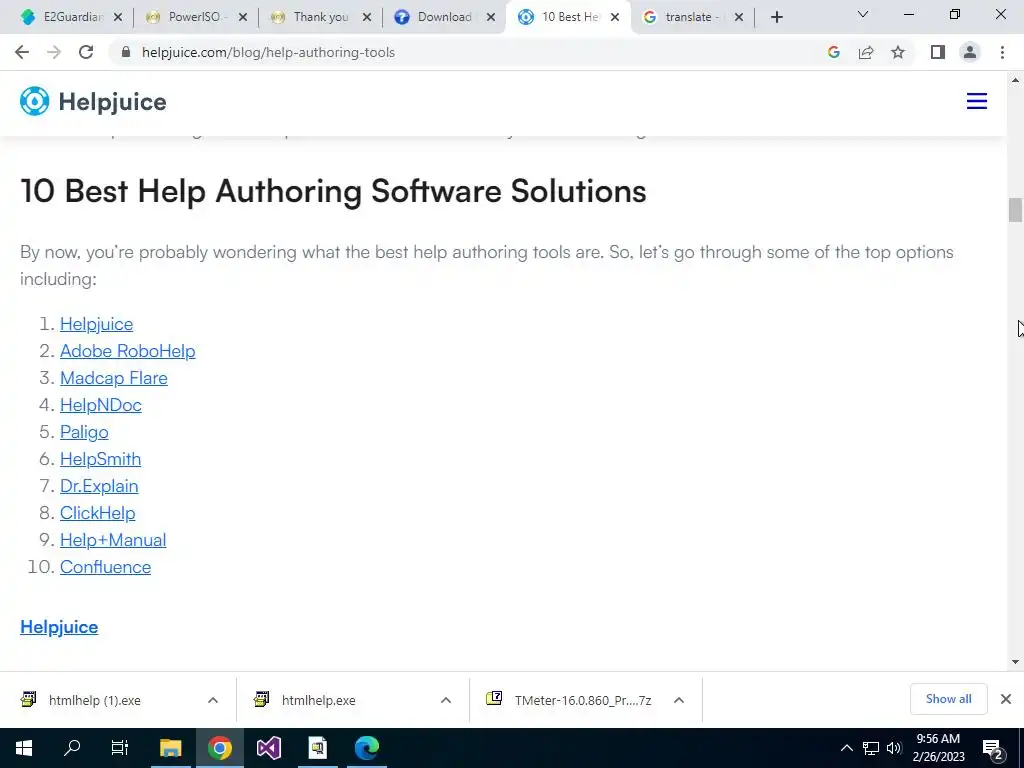Close the E2Guardian tab
The image size is (1024, 768).
118,18
